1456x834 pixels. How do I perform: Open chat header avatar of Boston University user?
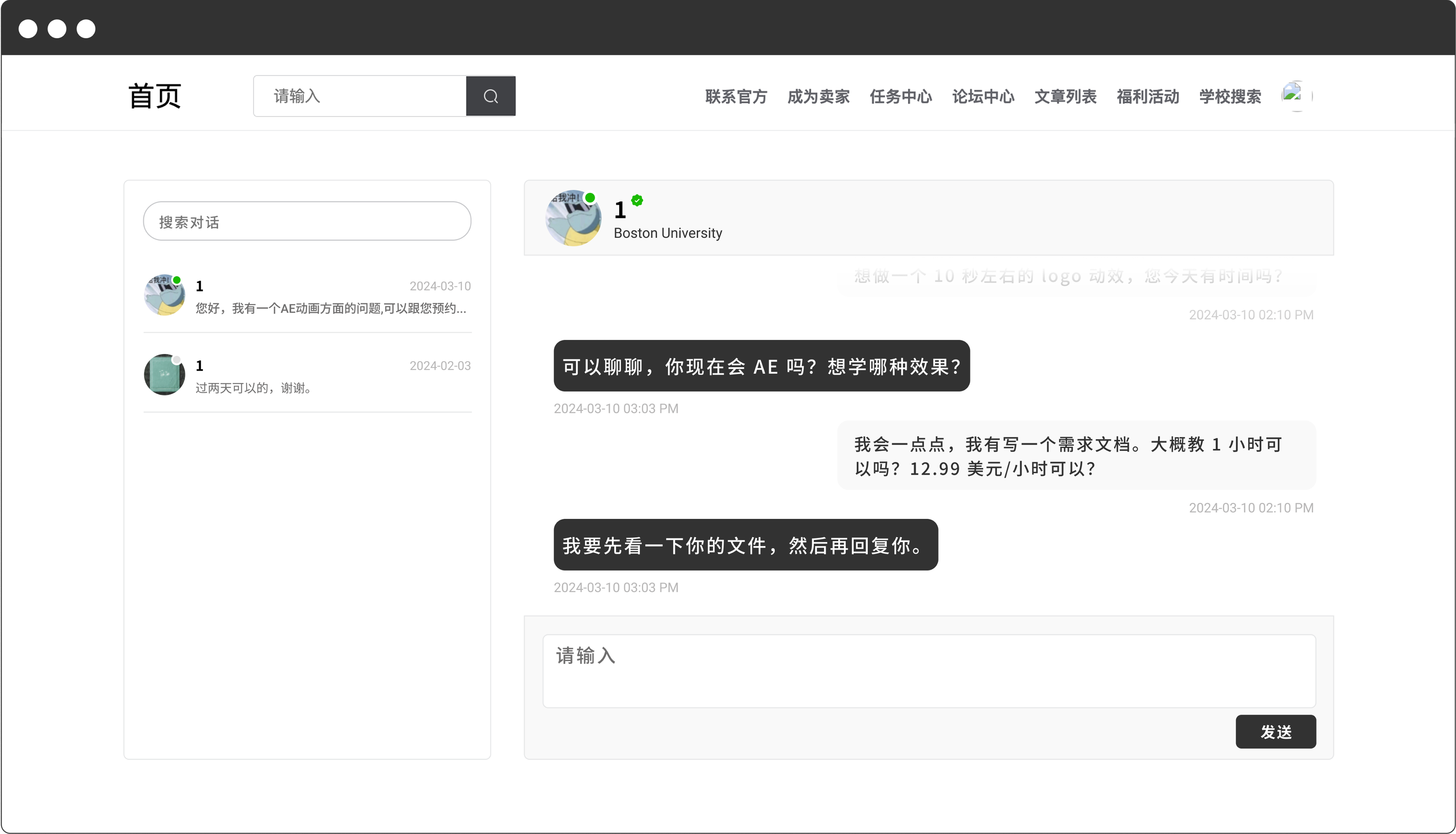[x=573, y=218]
